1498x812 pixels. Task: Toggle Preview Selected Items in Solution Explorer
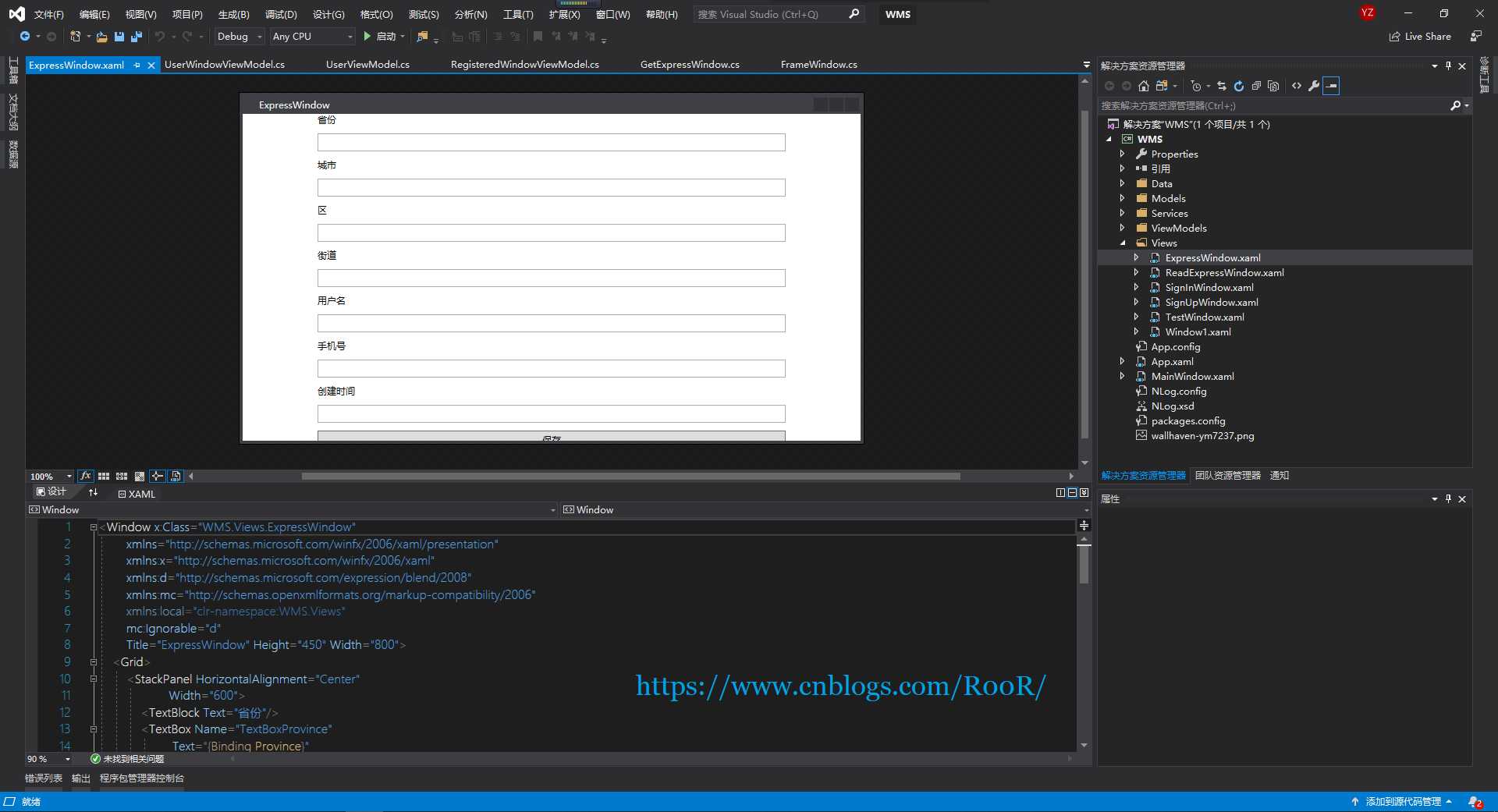1331,86
